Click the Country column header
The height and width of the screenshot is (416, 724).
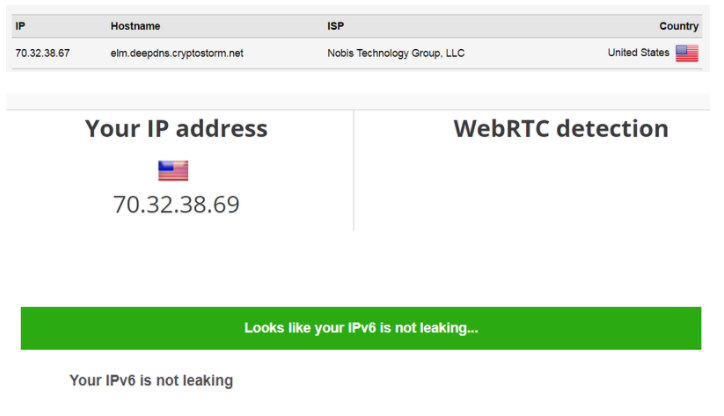[x=679, y=26]
